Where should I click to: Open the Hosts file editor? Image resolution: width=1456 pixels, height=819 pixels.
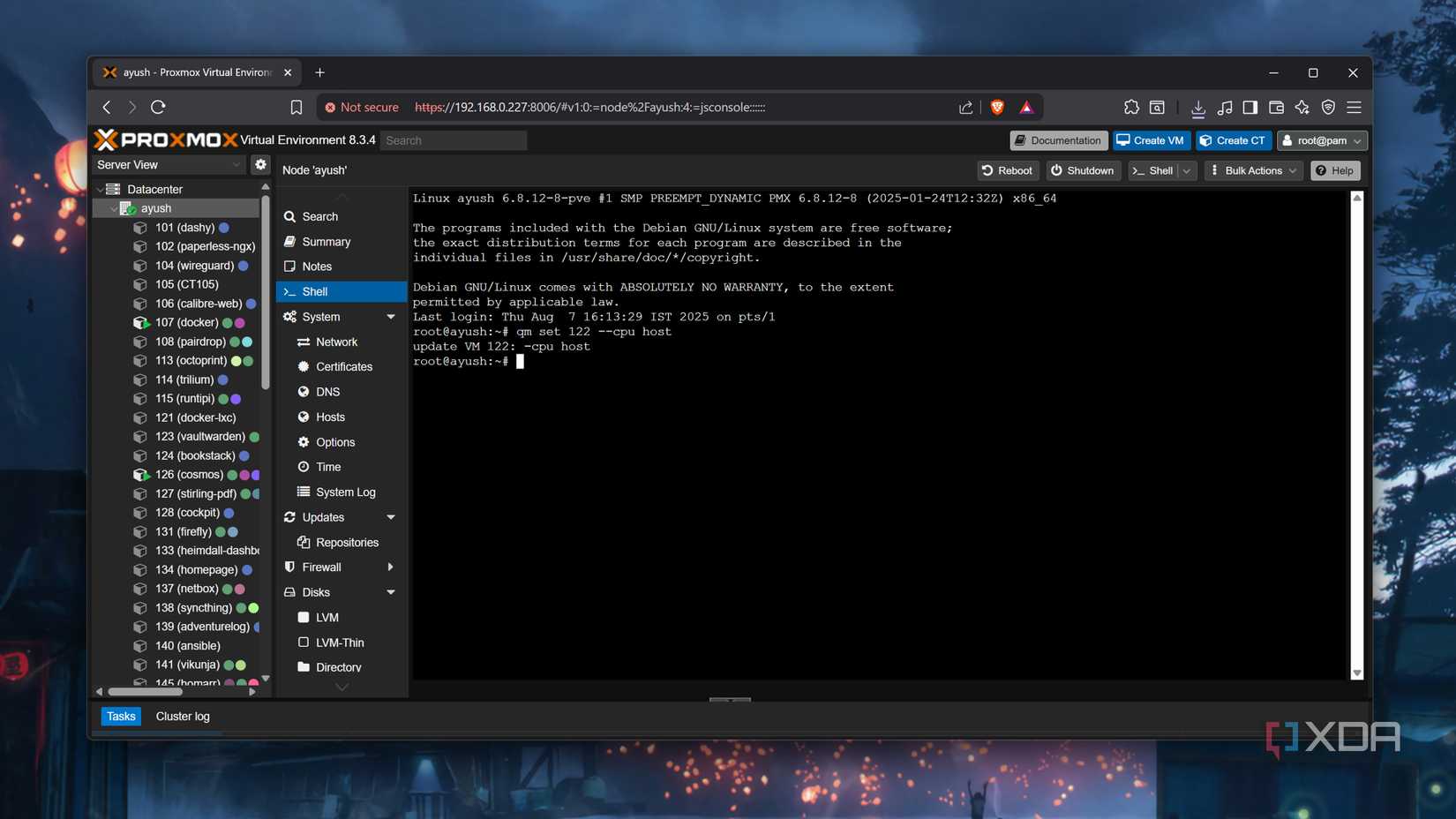click(x=304, y=417)
